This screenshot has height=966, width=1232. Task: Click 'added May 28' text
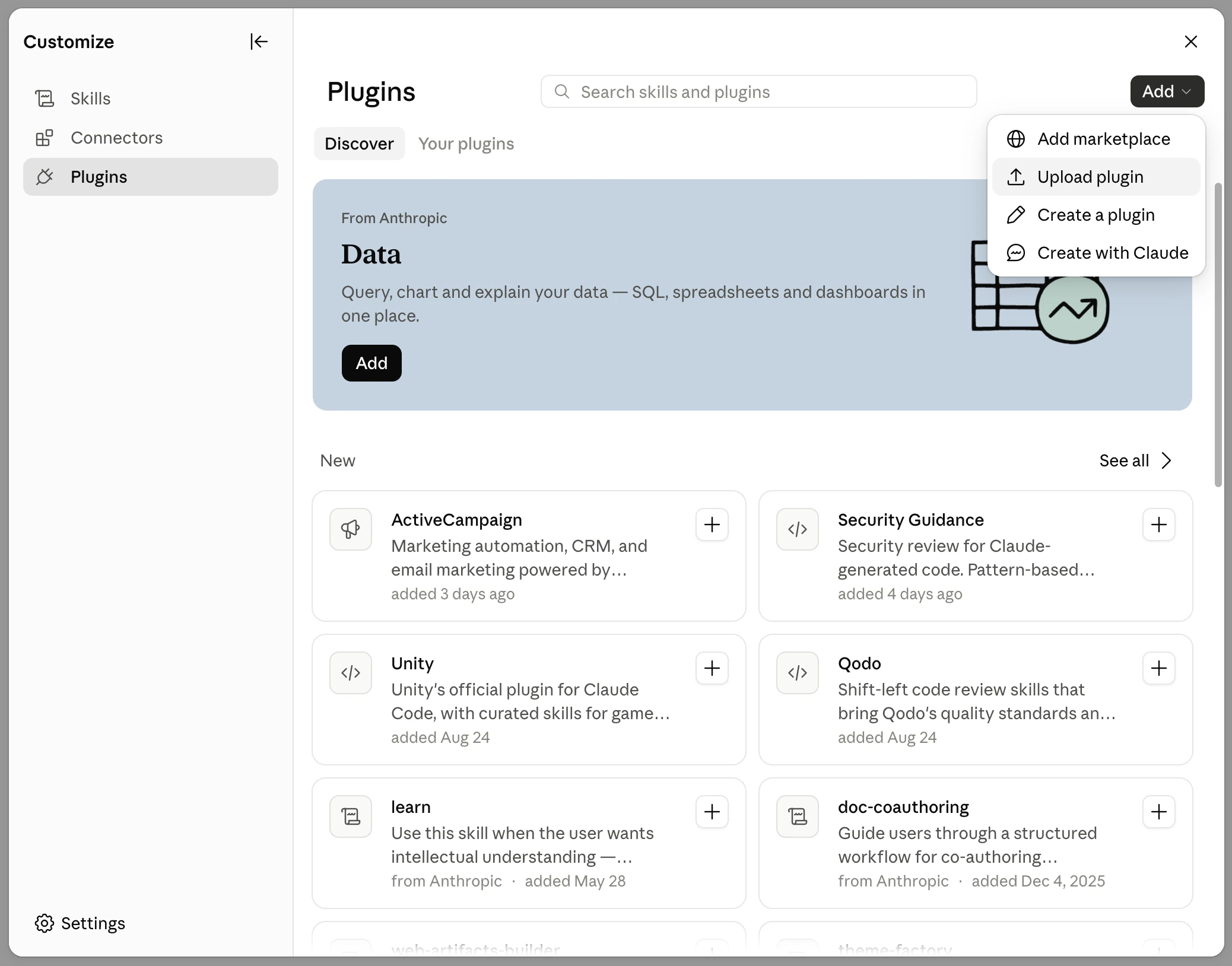[575, 881]
